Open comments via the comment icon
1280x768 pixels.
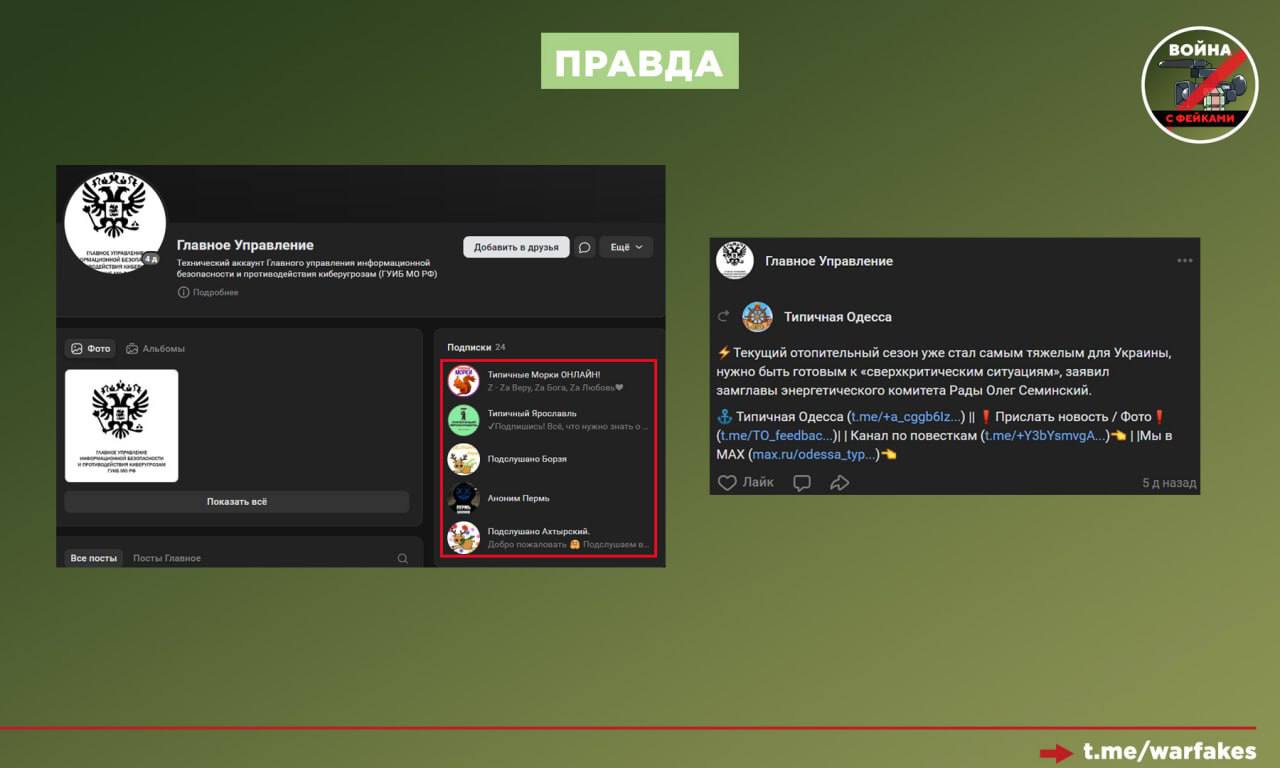tap(802, 483)
